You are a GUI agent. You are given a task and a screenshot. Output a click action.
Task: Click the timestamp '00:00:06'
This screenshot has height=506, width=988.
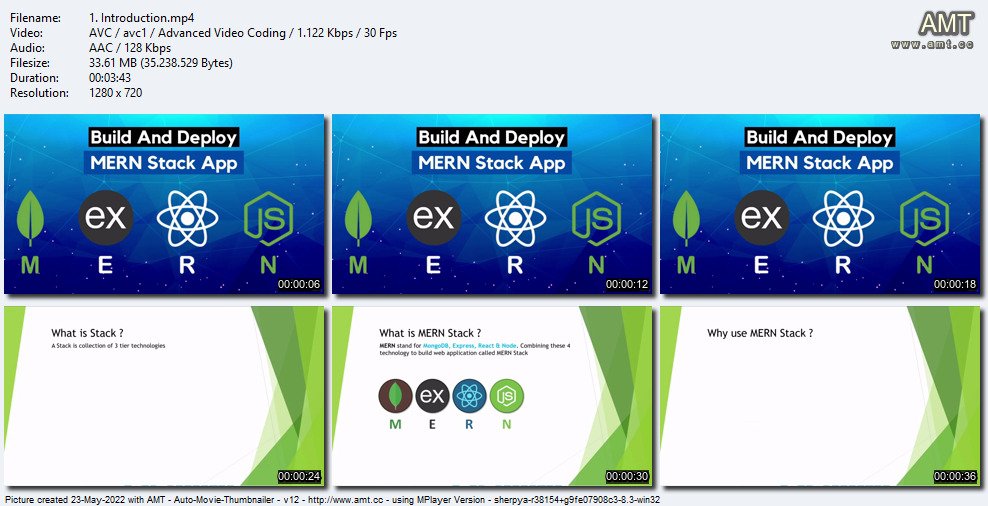tap(299, 284)
